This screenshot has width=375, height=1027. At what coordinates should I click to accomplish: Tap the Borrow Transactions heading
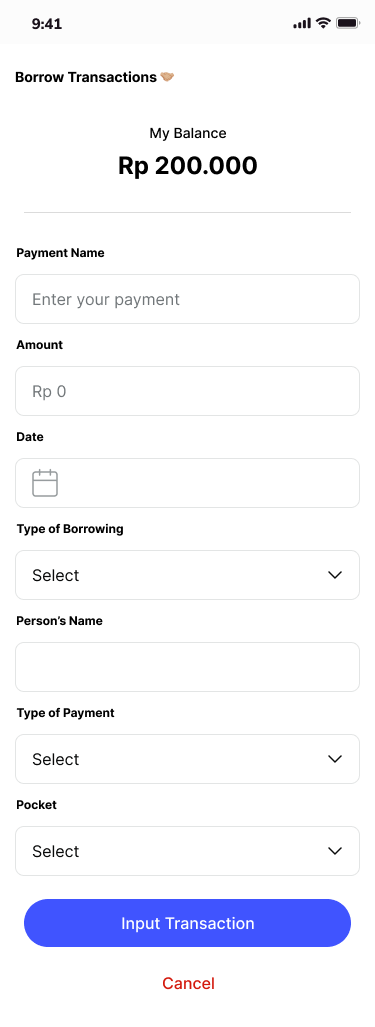point(86,77)
